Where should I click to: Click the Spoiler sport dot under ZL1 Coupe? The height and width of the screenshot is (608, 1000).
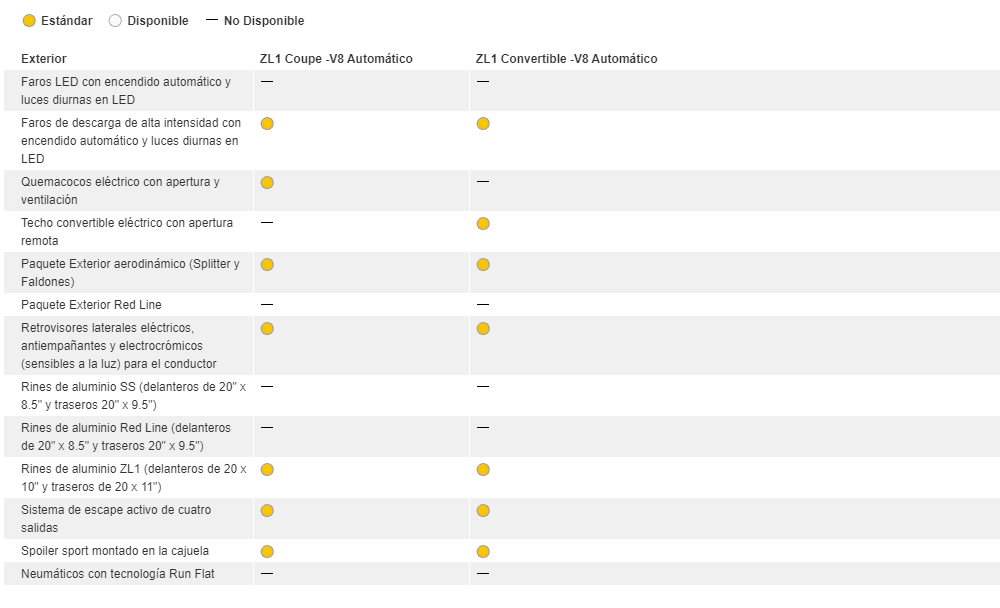click(267, 551)
